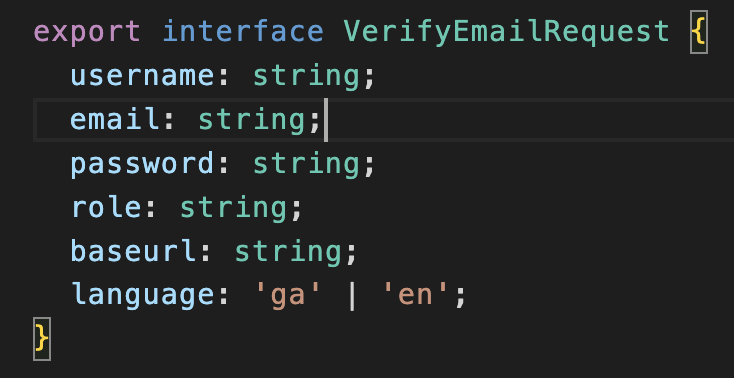Click the 'export' keyword

point(87,33)
